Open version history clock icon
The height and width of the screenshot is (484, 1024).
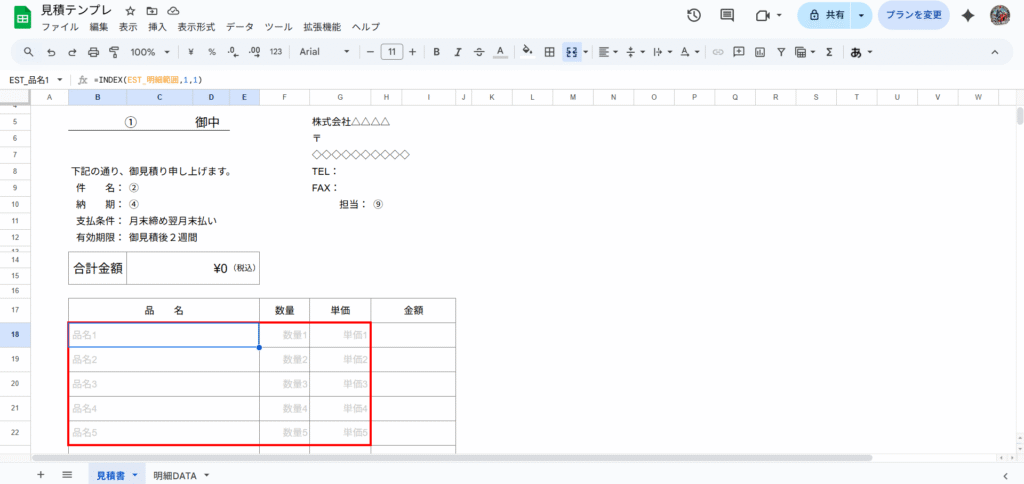tap(695, 15)
